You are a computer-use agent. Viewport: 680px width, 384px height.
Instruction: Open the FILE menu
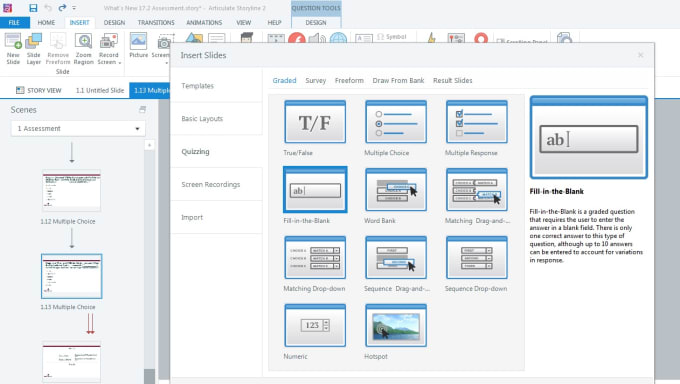(14, 23)
